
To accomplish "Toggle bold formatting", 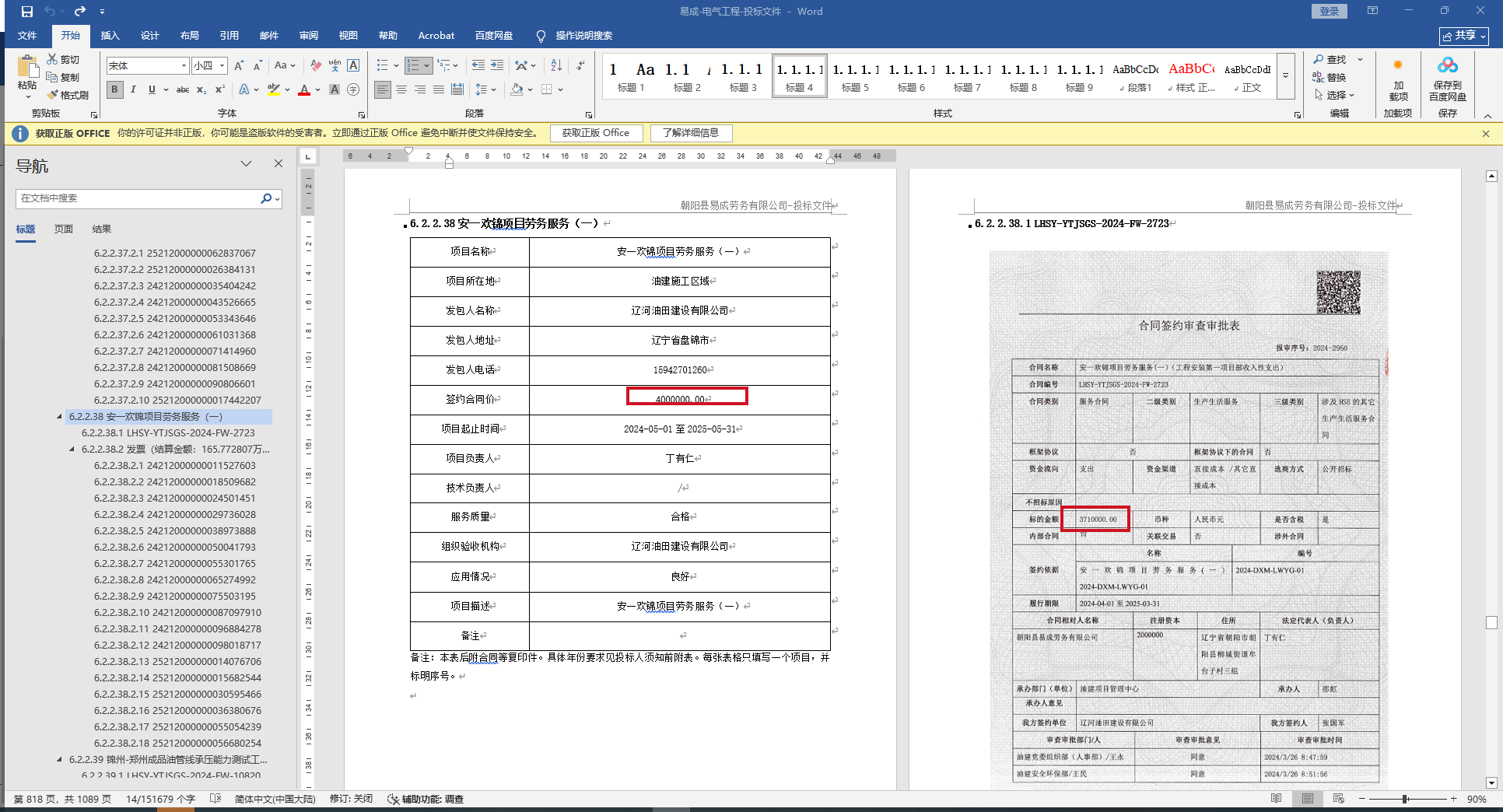I will 114,89.
